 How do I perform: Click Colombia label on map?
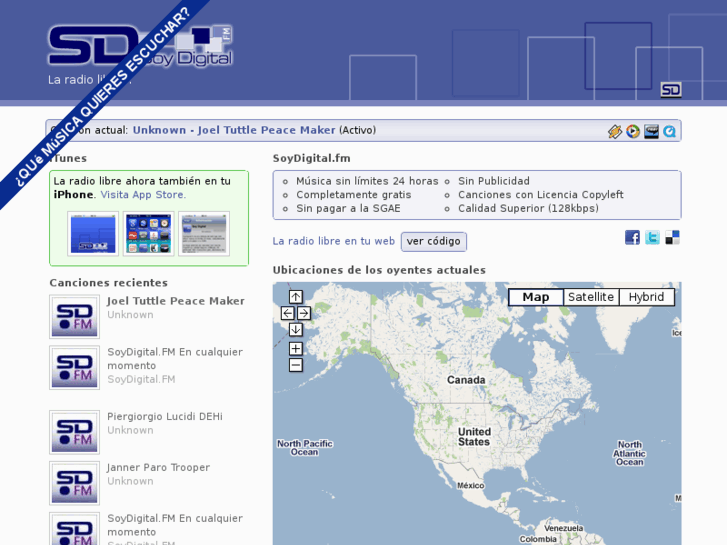[x=538, y=539]
